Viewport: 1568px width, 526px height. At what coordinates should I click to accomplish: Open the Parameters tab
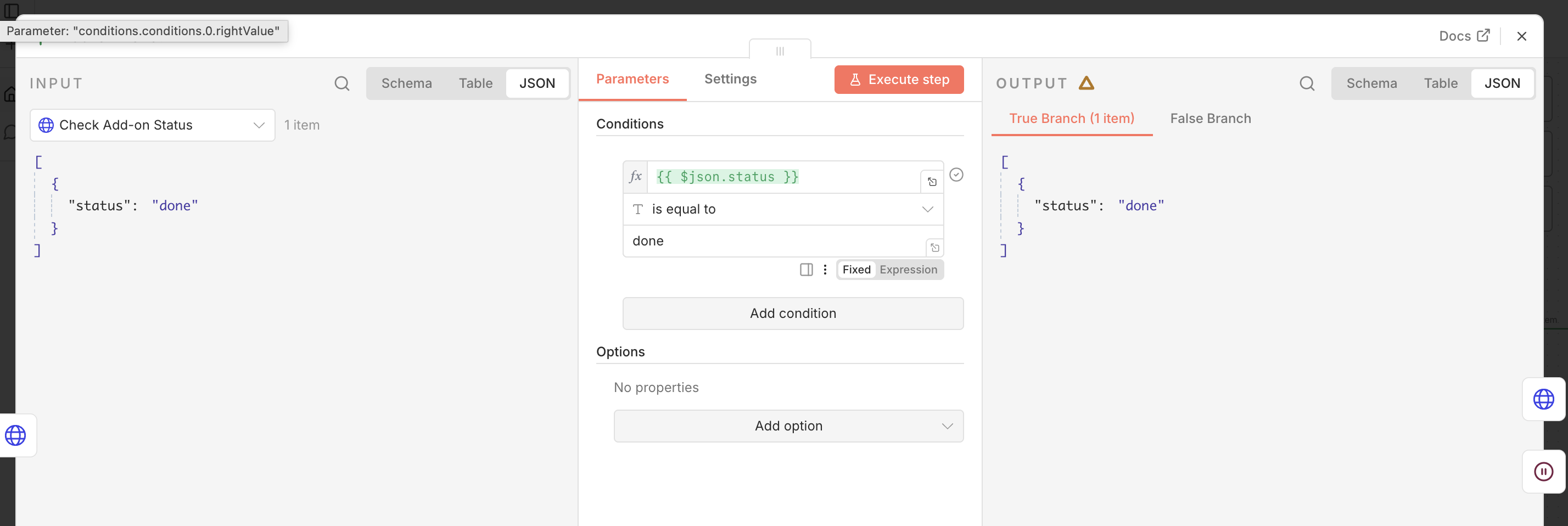pyautogui.click(x=632, y=79)
